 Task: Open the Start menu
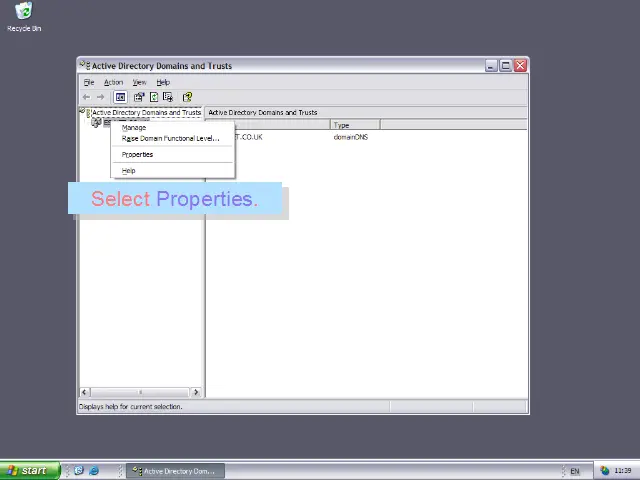(30, 471)
